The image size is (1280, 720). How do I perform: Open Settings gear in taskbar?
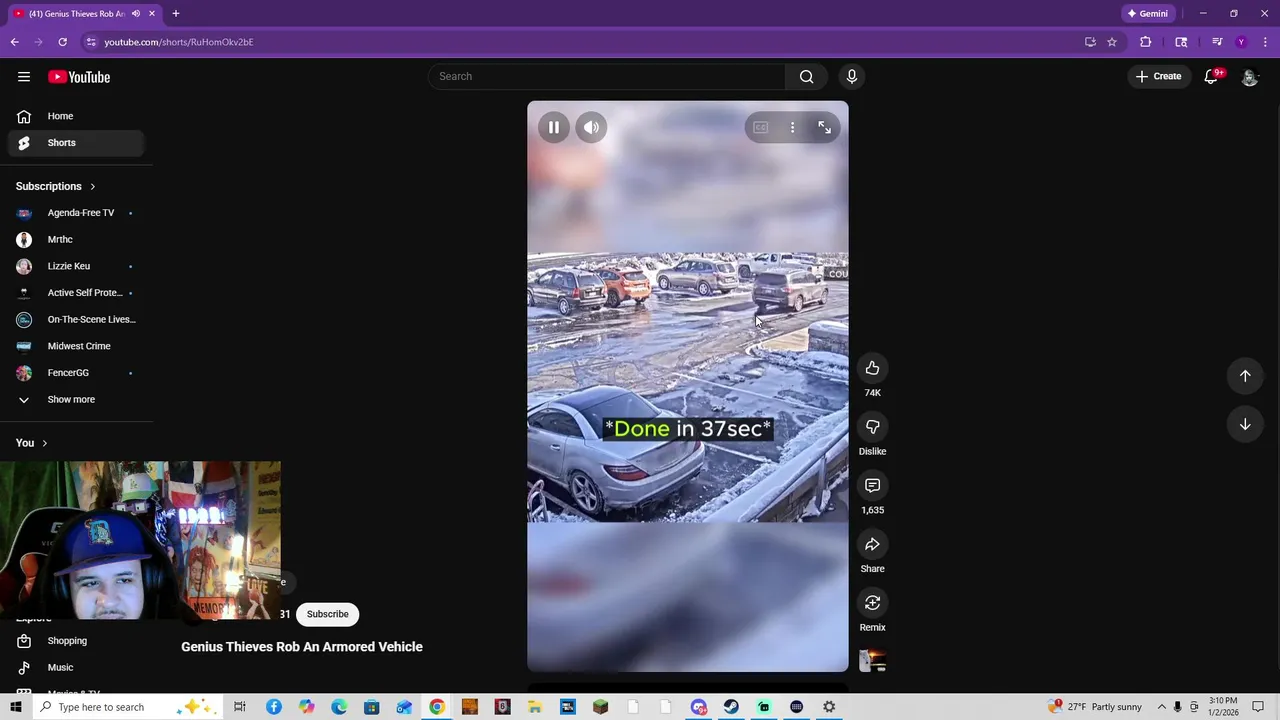tap(829, 707)
